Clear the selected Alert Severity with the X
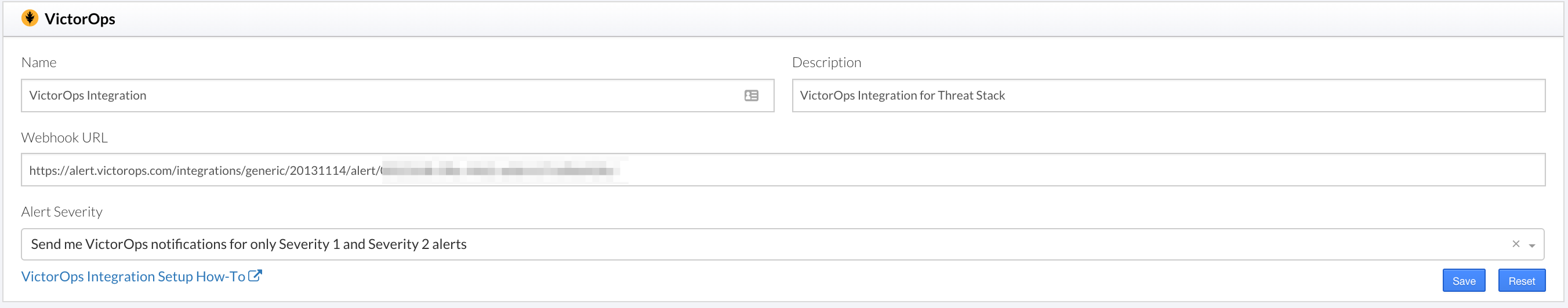This screenshot has width=1568, height=308. point(1516,244)
